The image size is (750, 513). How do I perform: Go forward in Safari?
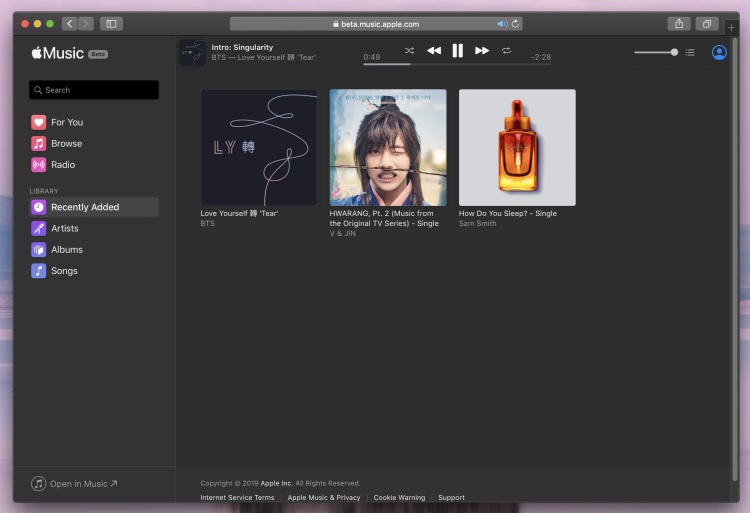[86, 24]
